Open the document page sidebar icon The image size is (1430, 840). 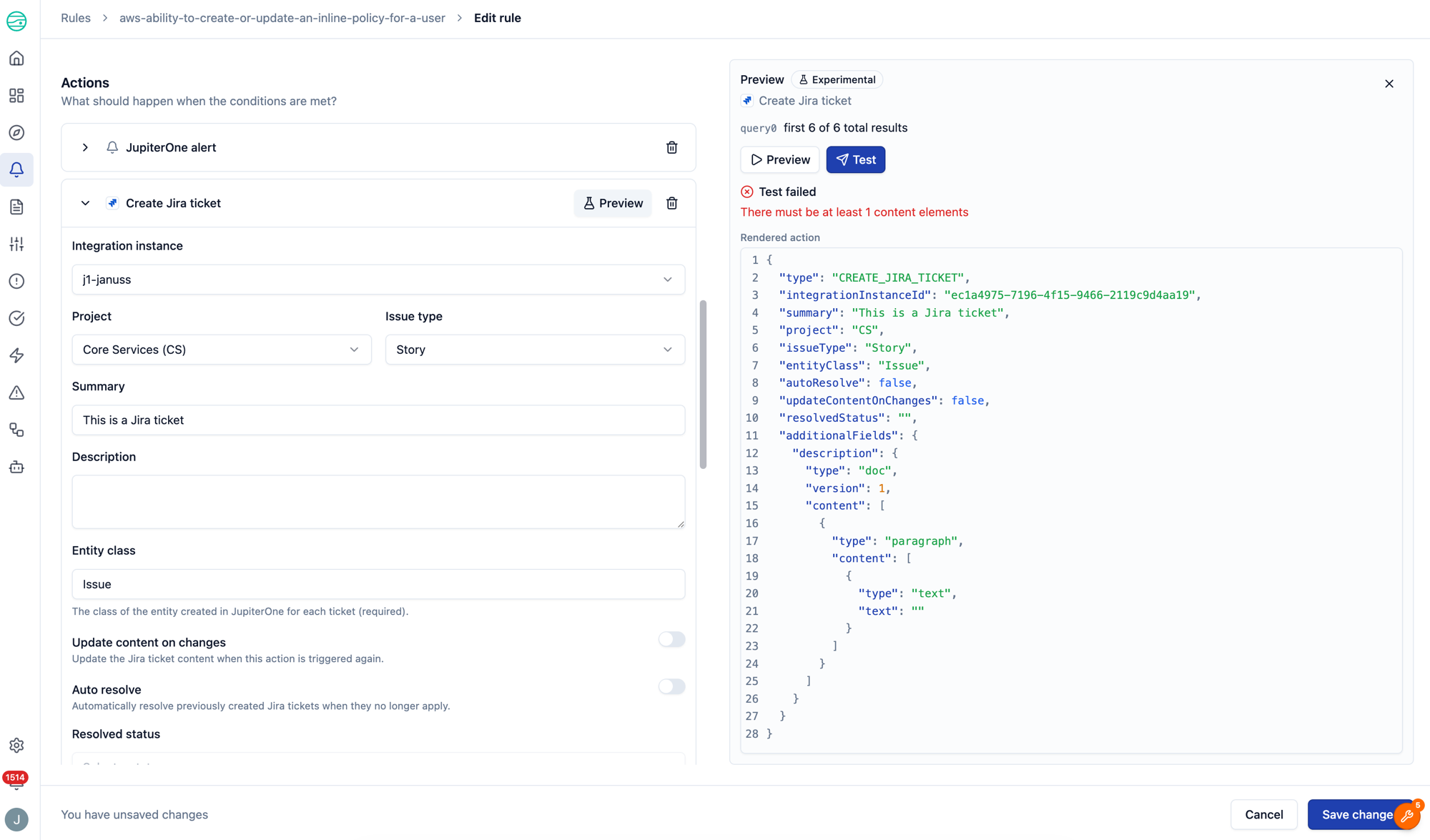click(16, 207)
